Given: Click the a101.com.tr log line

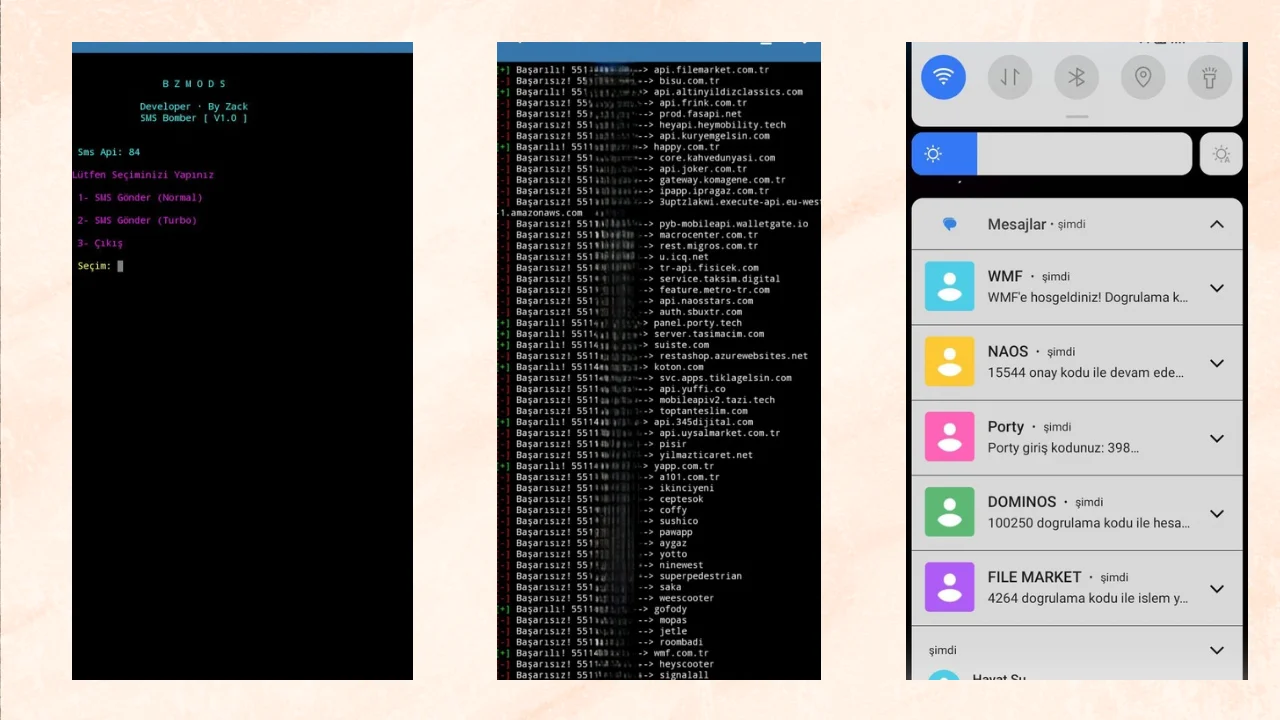Looking at the screenshot, I should pyautogui.click(x=609, y=477).
